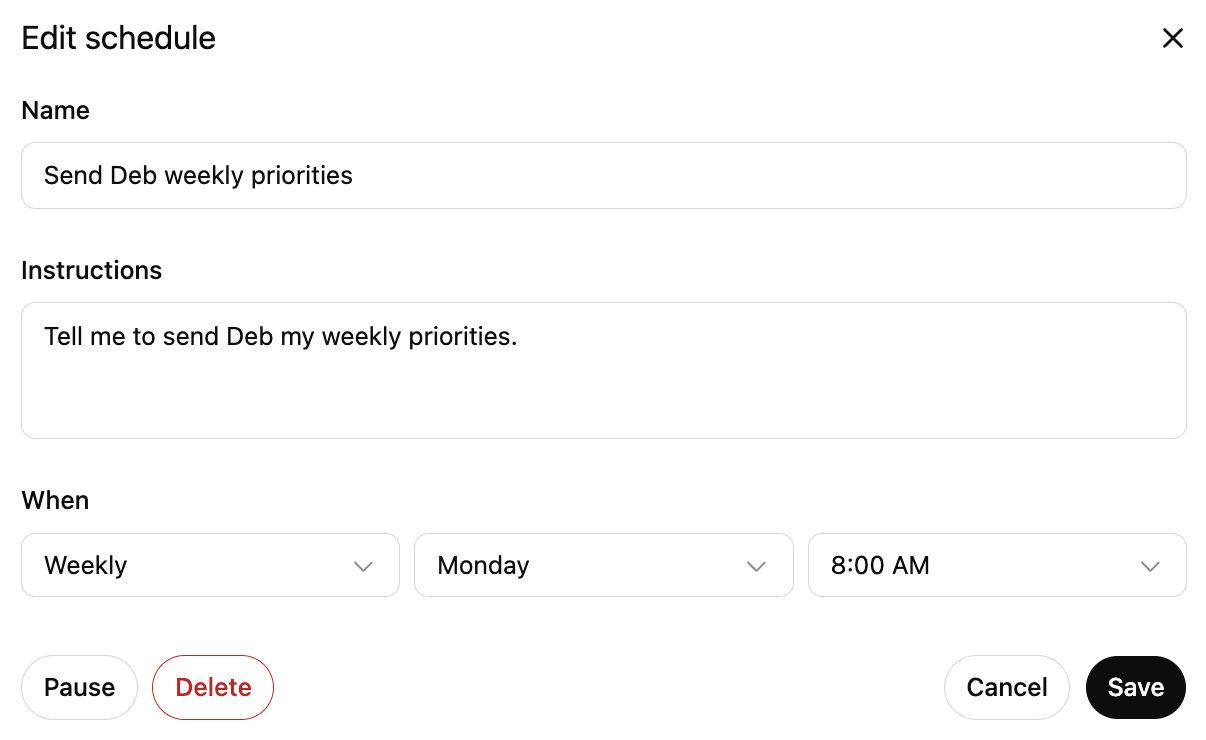Screen dimensions: 1206x740
Task: Save the schedule changes
Action: click(1135, 687)
